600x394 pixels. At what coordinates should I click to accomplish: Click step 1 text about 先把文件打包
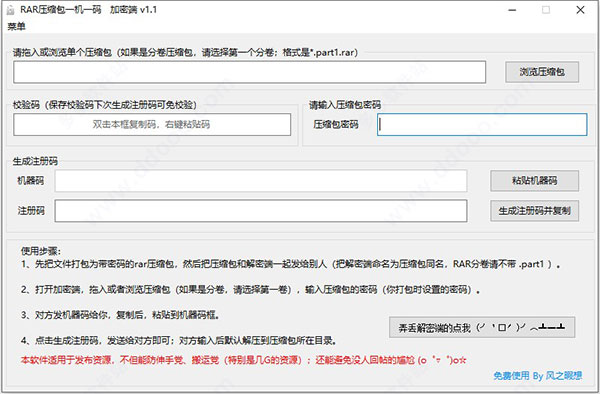290,264
